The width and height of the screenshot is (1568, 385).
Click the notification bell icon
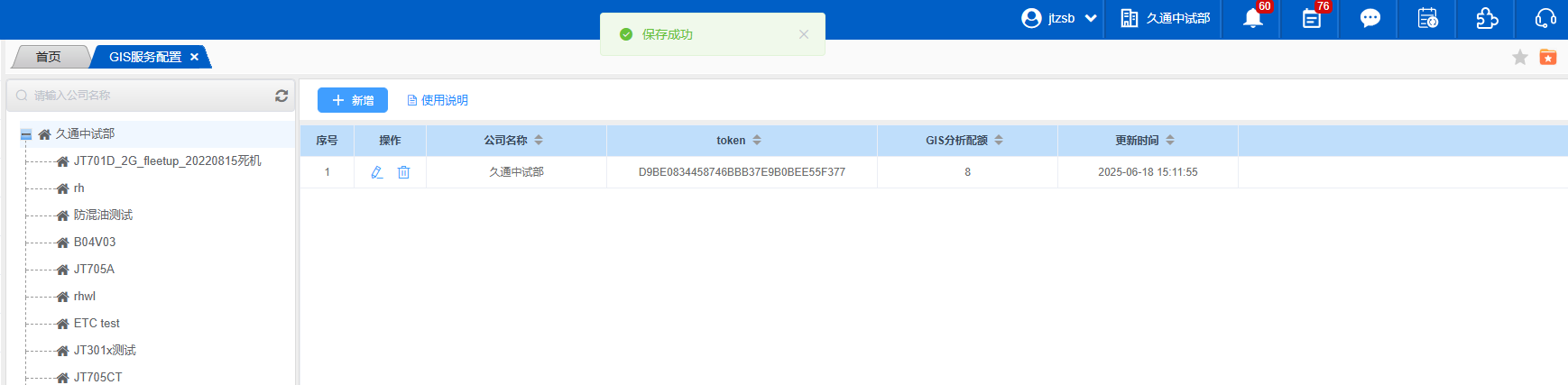tap(1252, 19)
